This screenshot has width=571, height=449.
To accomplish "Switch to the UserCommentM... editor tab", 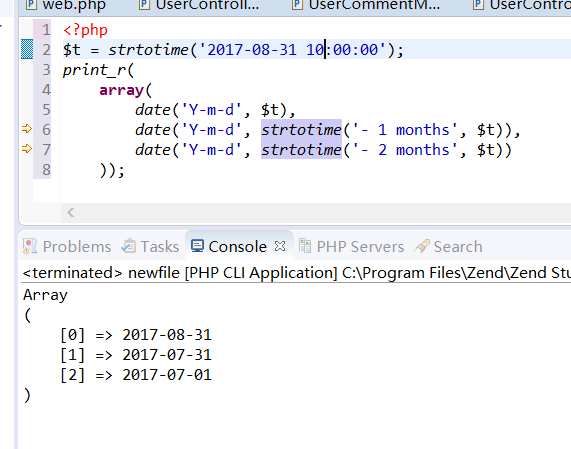I will pyautogui.click(x=366, y=5).
